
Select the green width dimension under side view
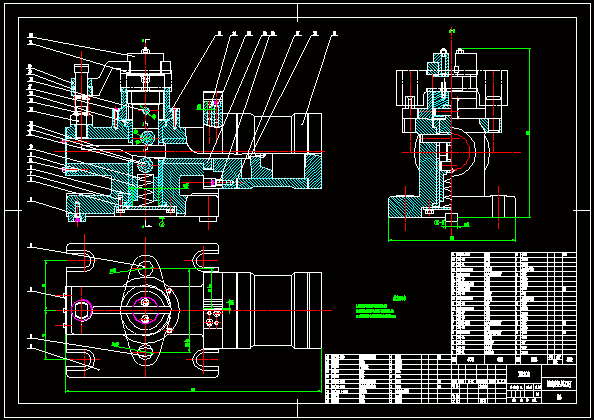pyautogui.click(x=452, y=239)
